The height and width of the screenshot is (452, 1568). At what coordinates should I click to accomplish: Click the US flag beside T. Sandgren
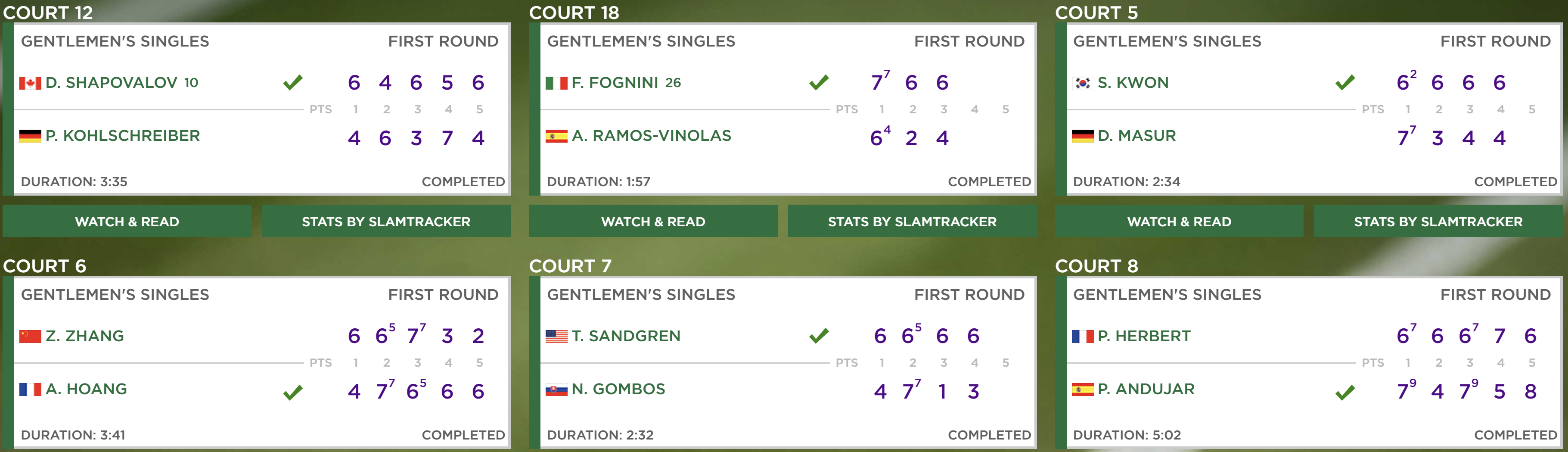coord(556,336)
